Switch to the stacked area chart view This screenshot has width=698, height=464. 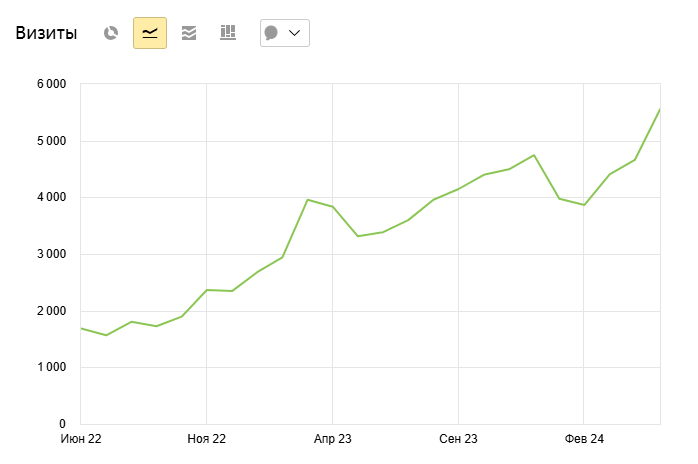189,33
